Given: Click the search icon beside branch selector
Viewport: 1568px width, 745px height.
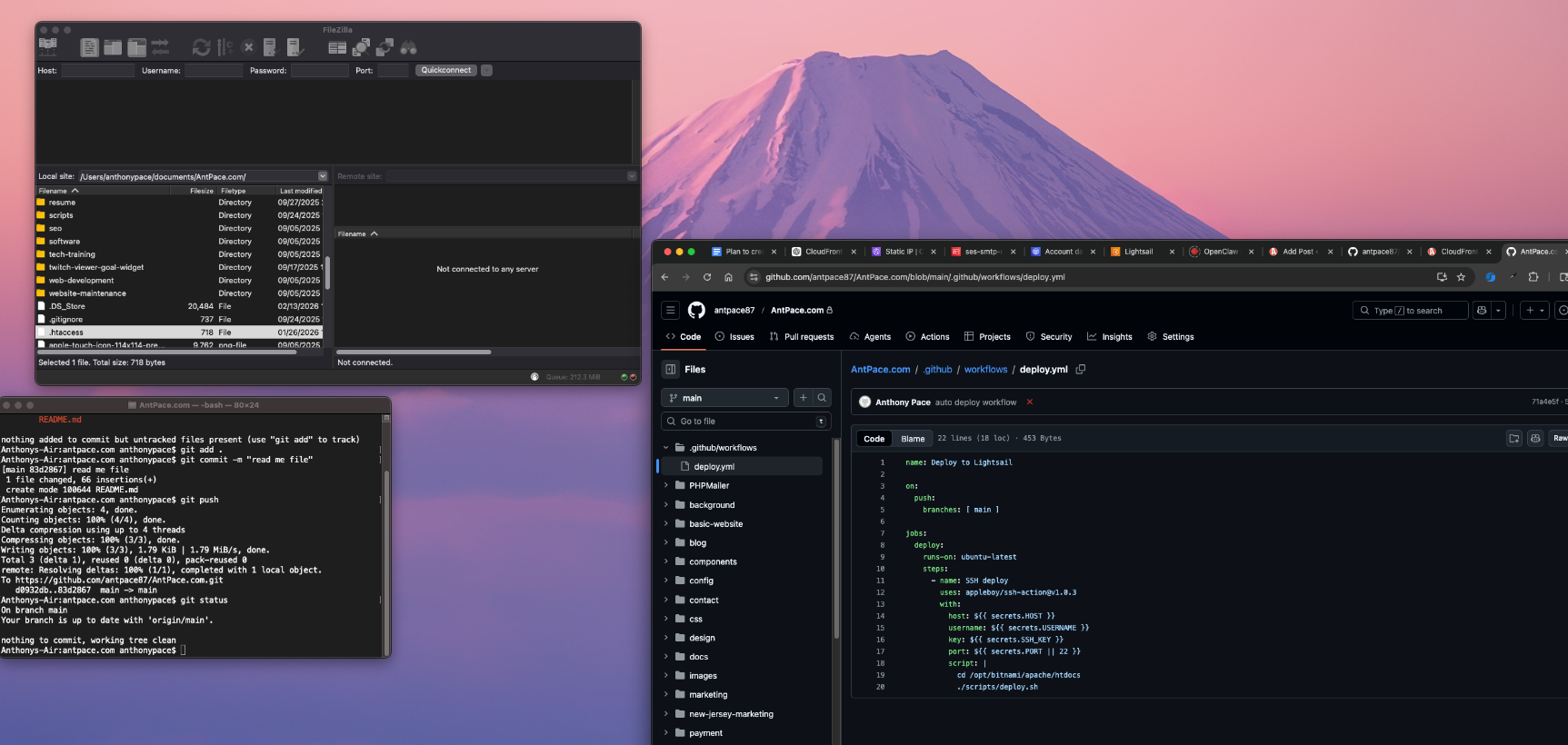Looking at the screenshot, I should [x=822, y=398].
